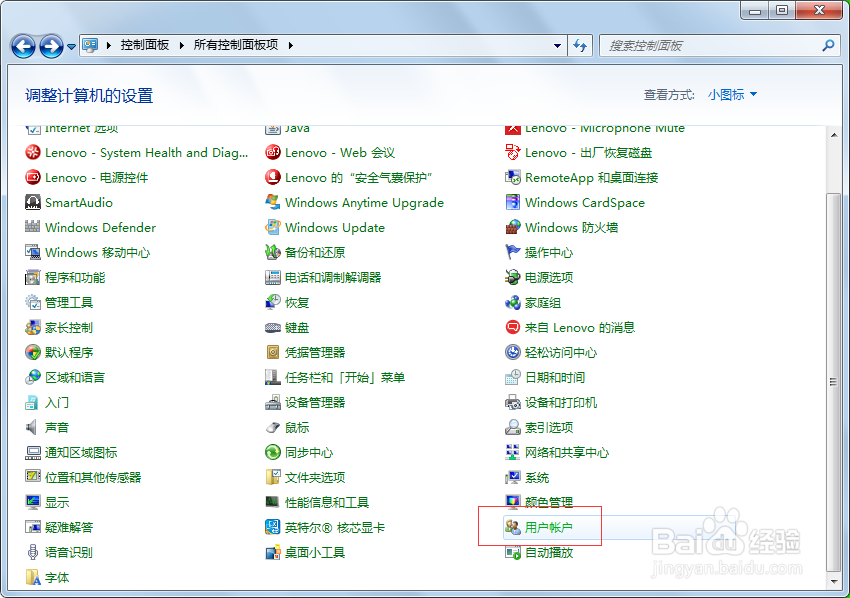Open 来自 Lenovo 的消息 link
The width and height of the screenshot is (850, 598).
click(579, 327)
